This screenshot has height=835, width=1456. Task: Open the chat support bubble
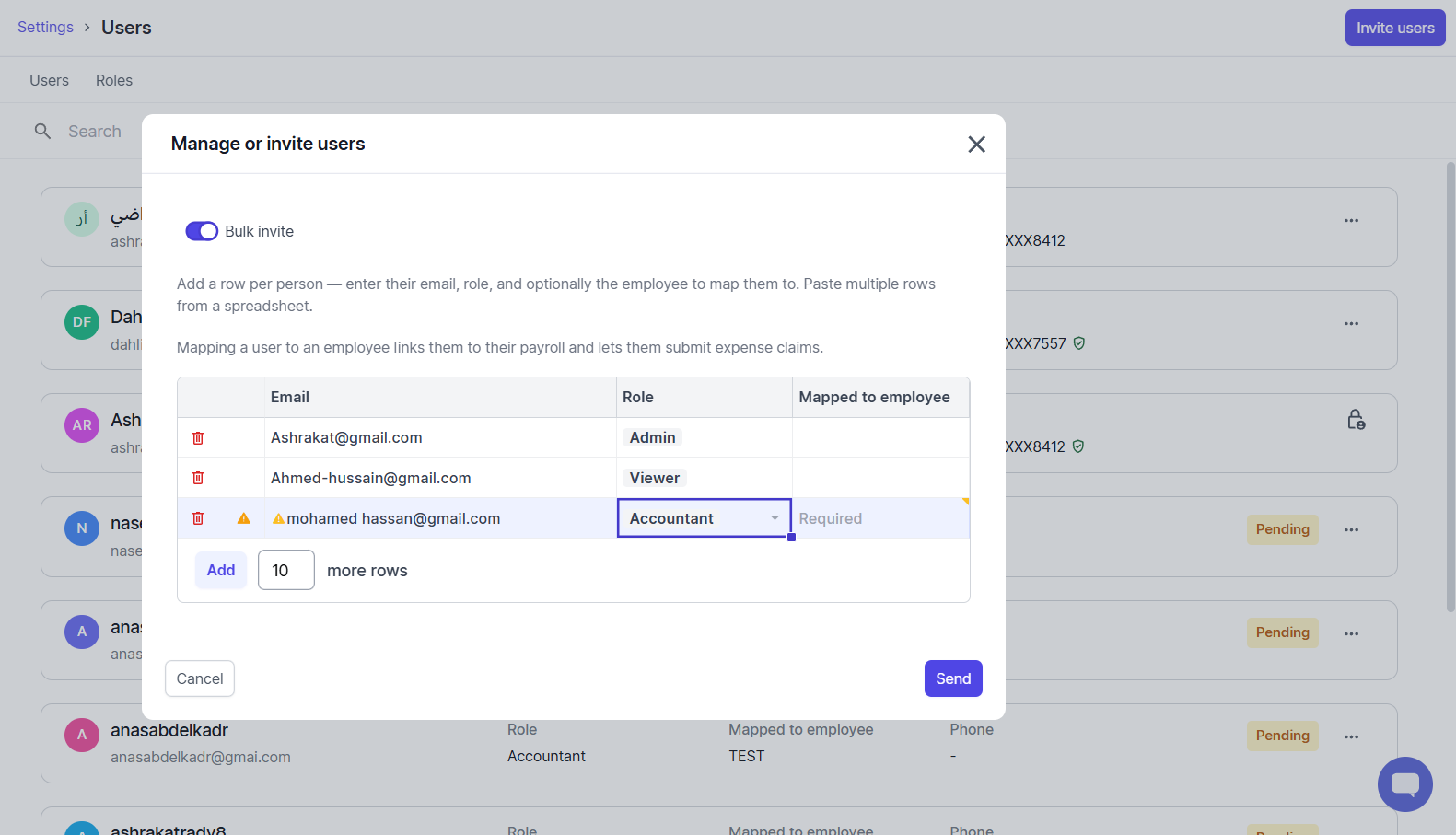[x=1404, y=784]
